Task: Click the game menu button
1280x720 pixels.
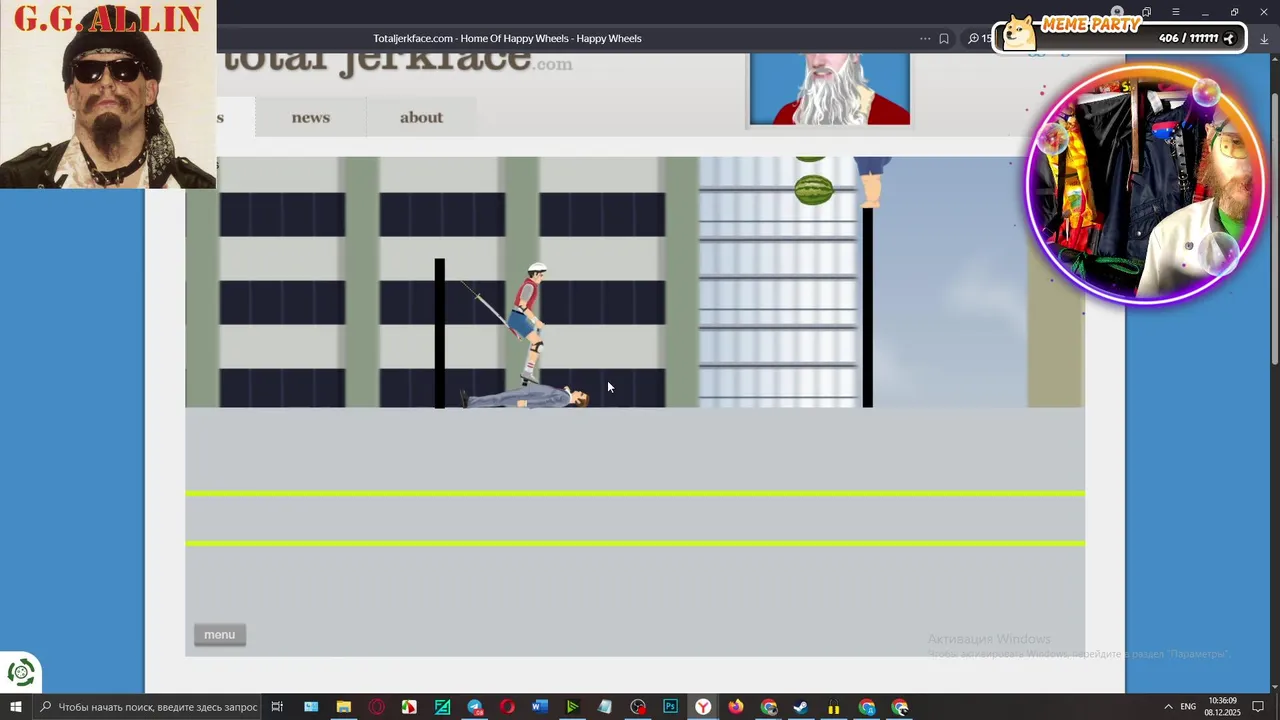Action: pyautogui.click(x=219, y=635)
